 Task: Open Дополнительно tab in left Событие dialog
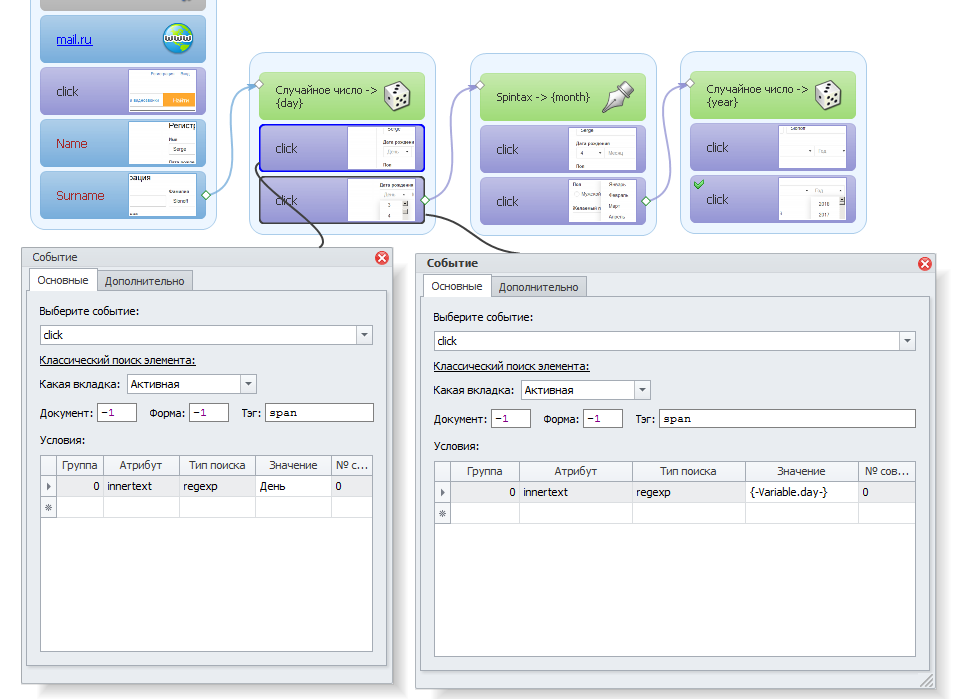tap(144, 281)
